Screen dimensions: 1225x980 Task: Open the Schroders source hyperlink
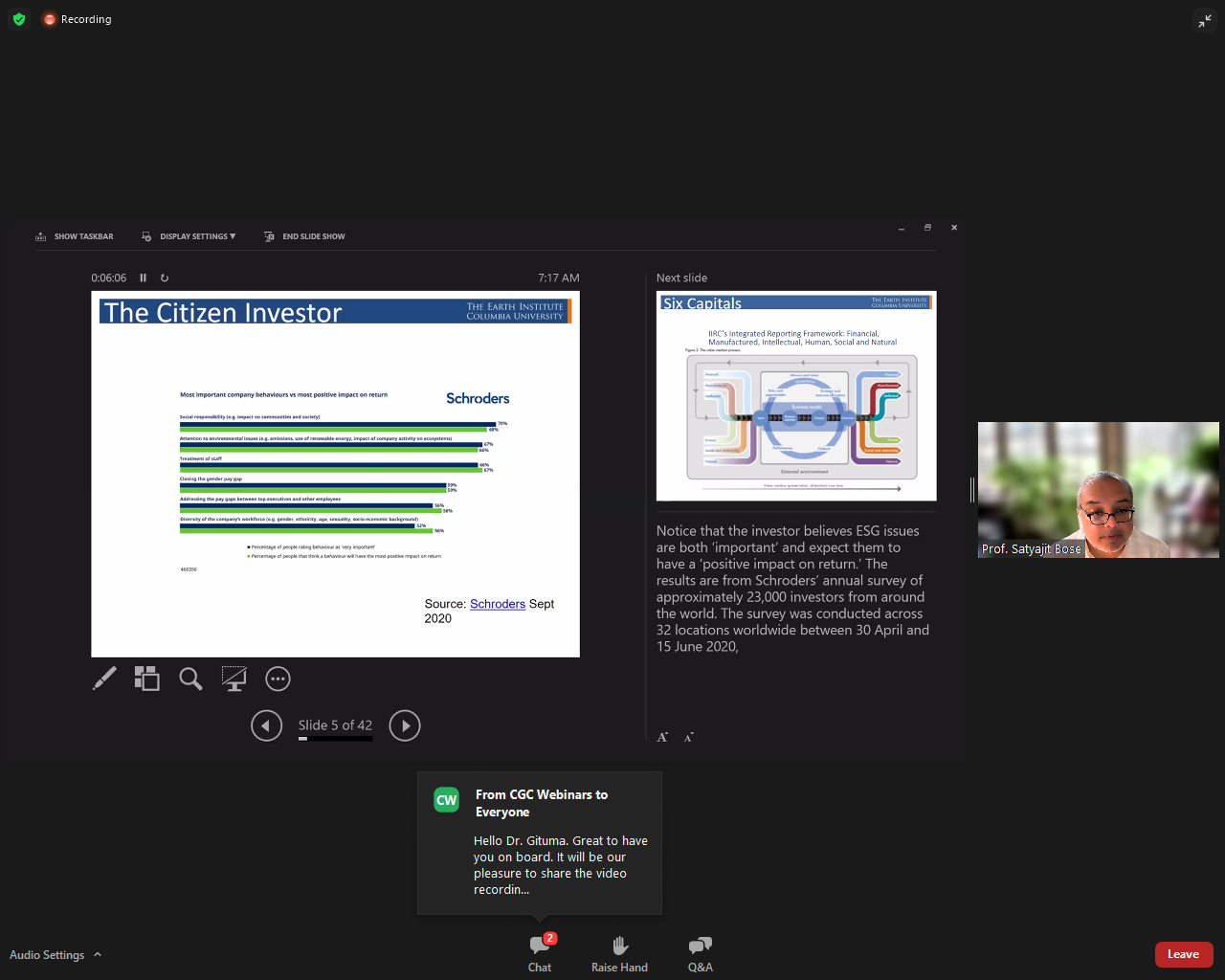point(498,604)
